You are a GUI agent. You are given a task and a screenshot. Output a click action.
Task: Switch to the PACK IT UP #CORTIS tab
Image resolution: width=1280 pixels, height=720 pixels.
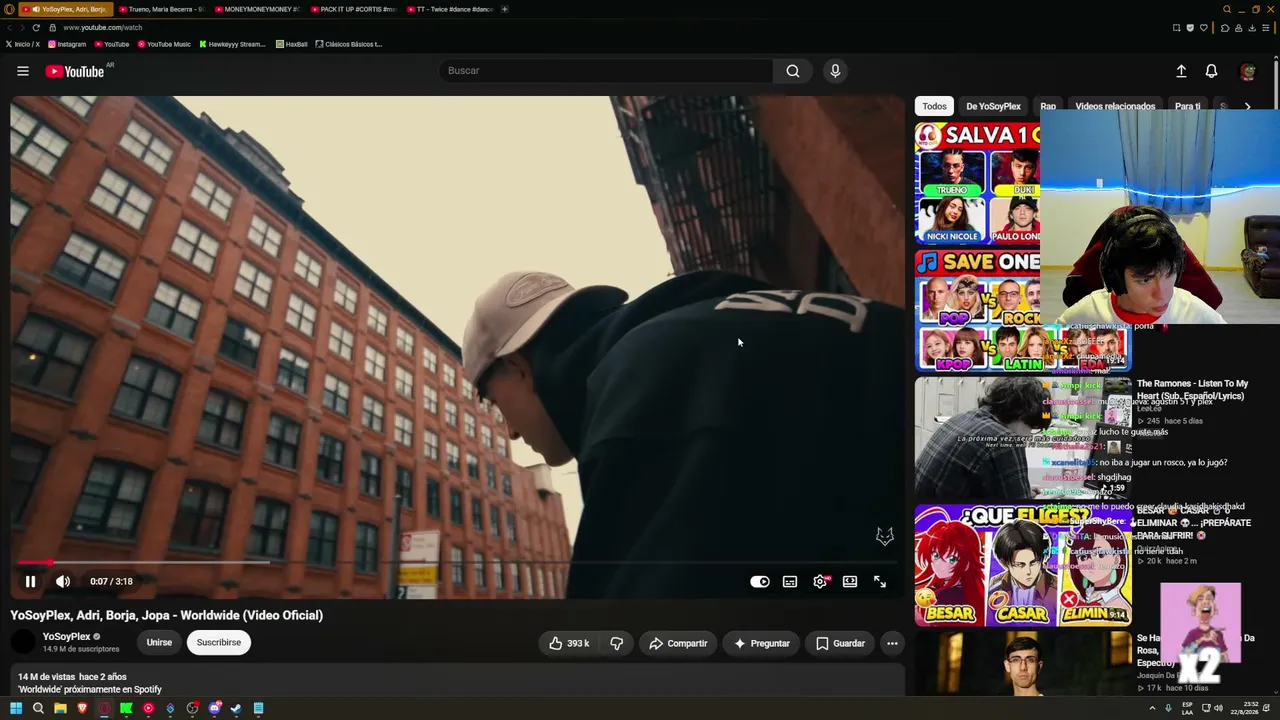coord(352,9)
